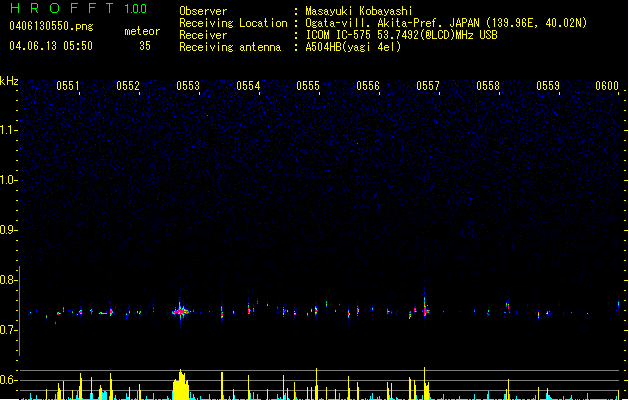The image size is (629, 400).
Task: Click the date stamp 04.06.13 05:50
Action: point(51,46)
